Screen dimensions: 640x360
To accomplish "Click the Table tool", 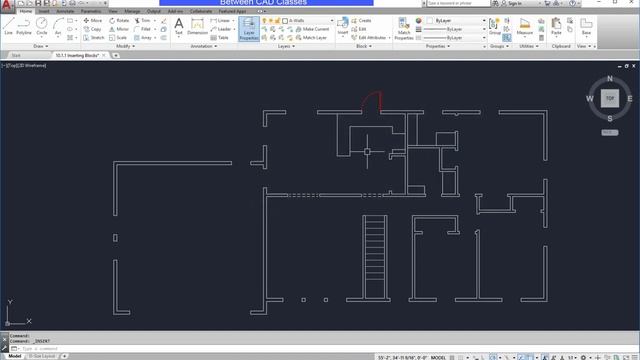I will [x=220, y=38].
